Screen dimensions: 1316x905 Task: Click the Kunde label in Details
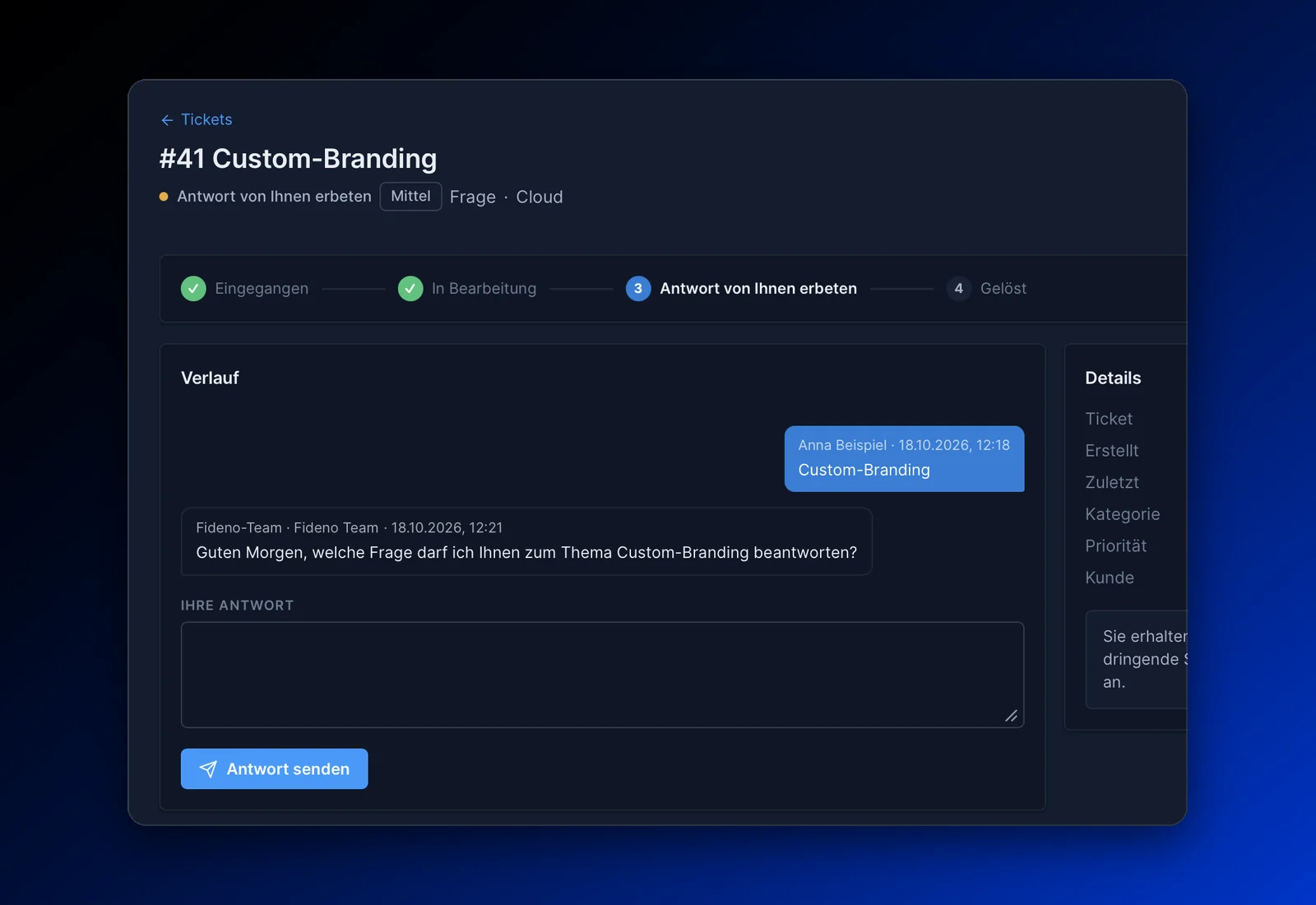(x=1110, y=578)
